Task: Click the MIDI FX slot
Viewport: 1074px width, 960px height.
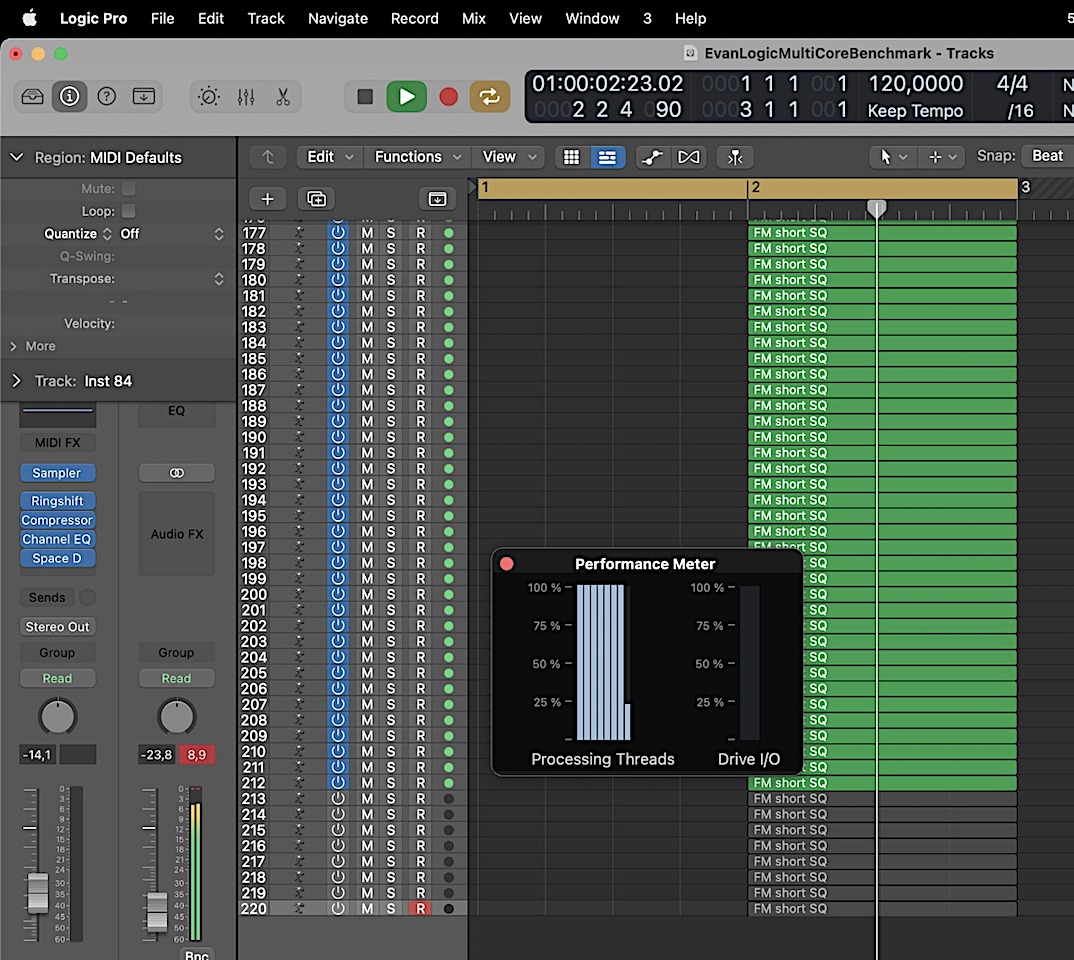Action: click(58, 443)
